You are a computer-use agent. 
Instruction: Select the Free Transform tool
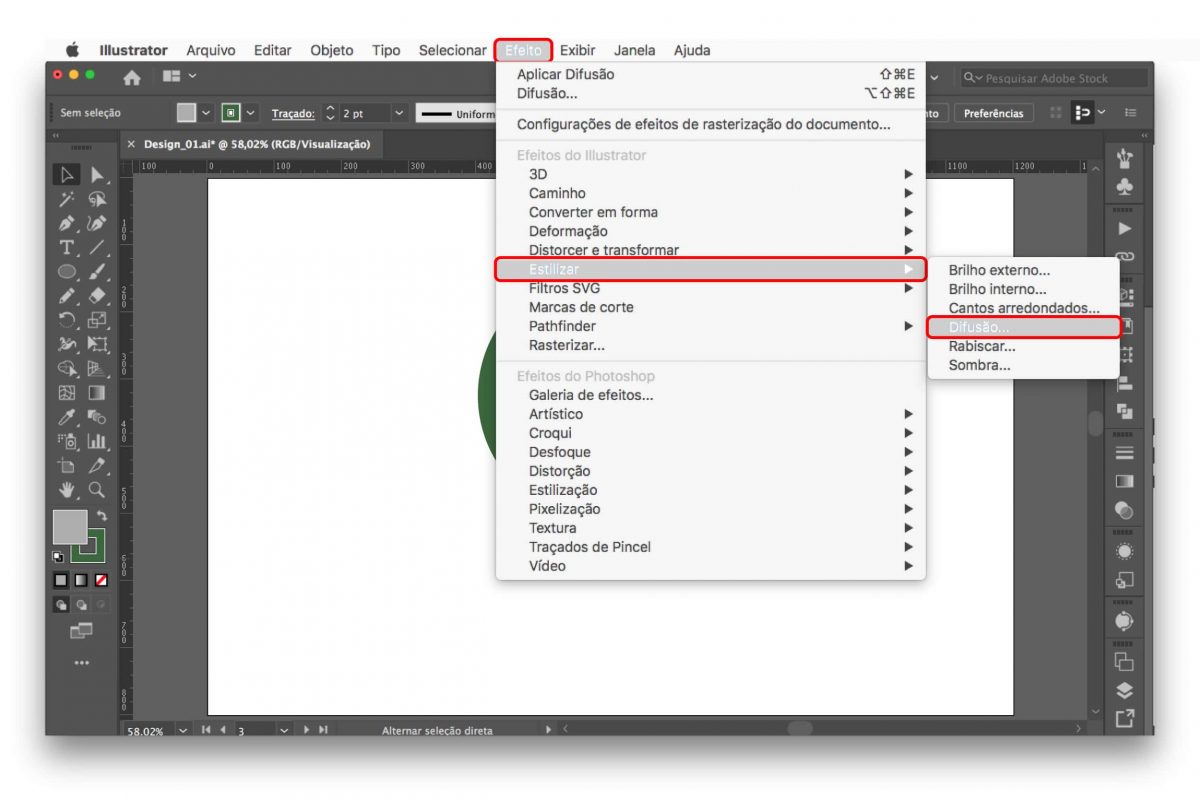[x=97, y=344]
